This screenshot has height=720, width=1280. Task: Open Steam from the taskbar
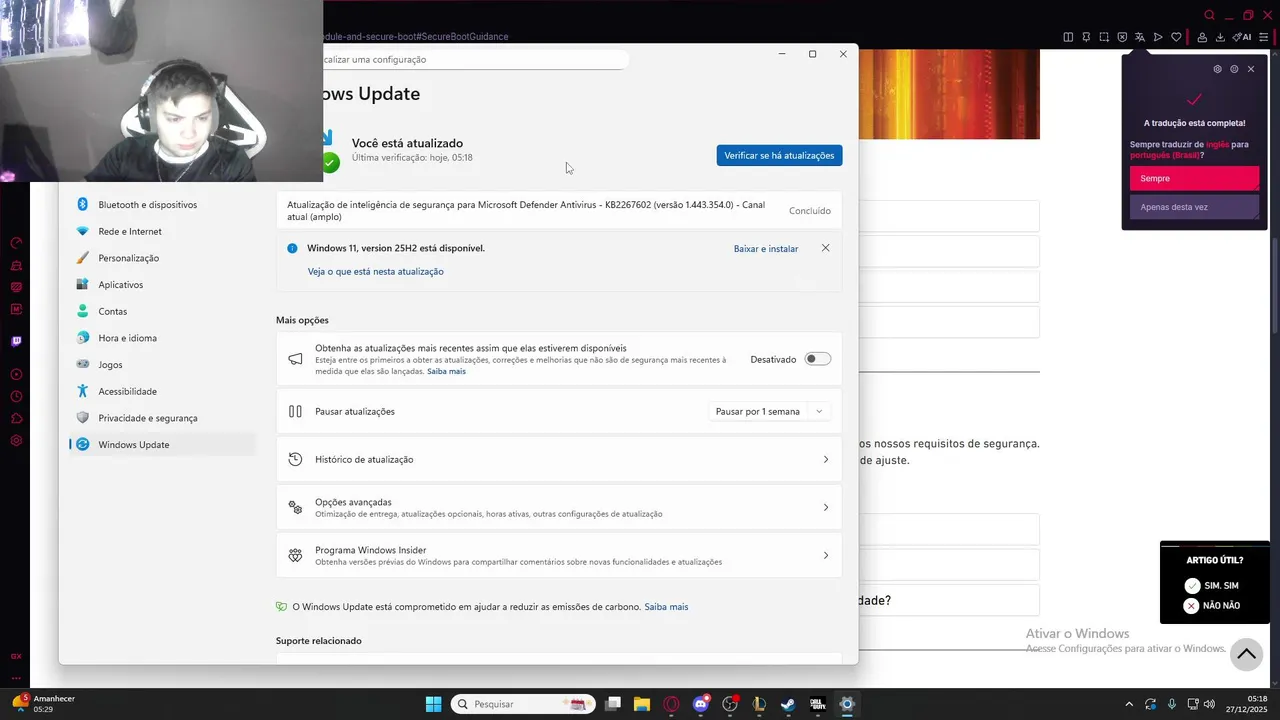pos(788,704)
